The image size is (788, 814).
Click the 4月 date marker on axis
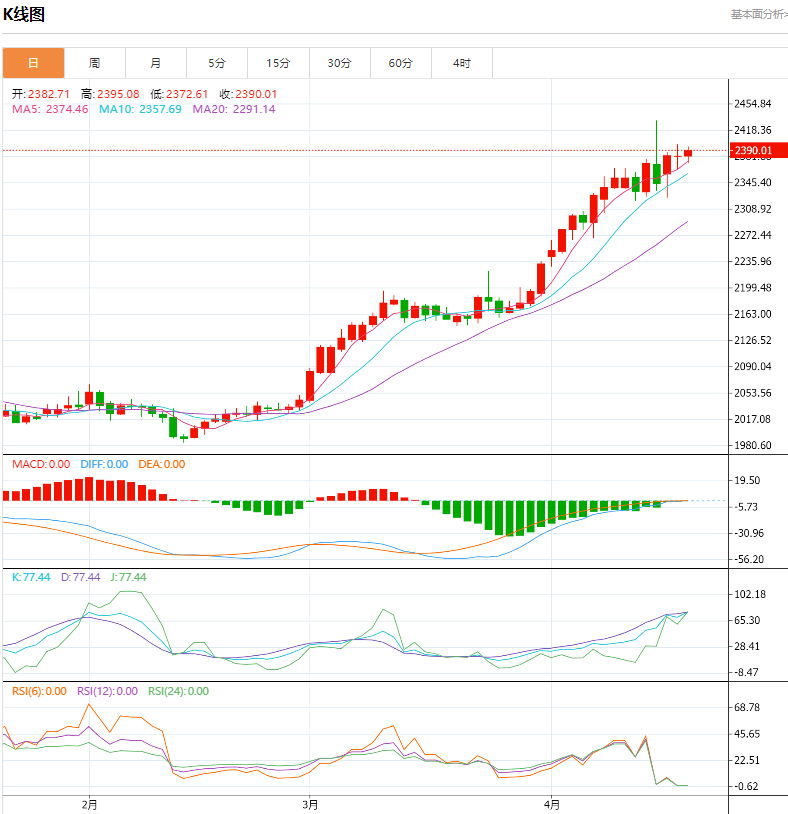tap(552, 803)
